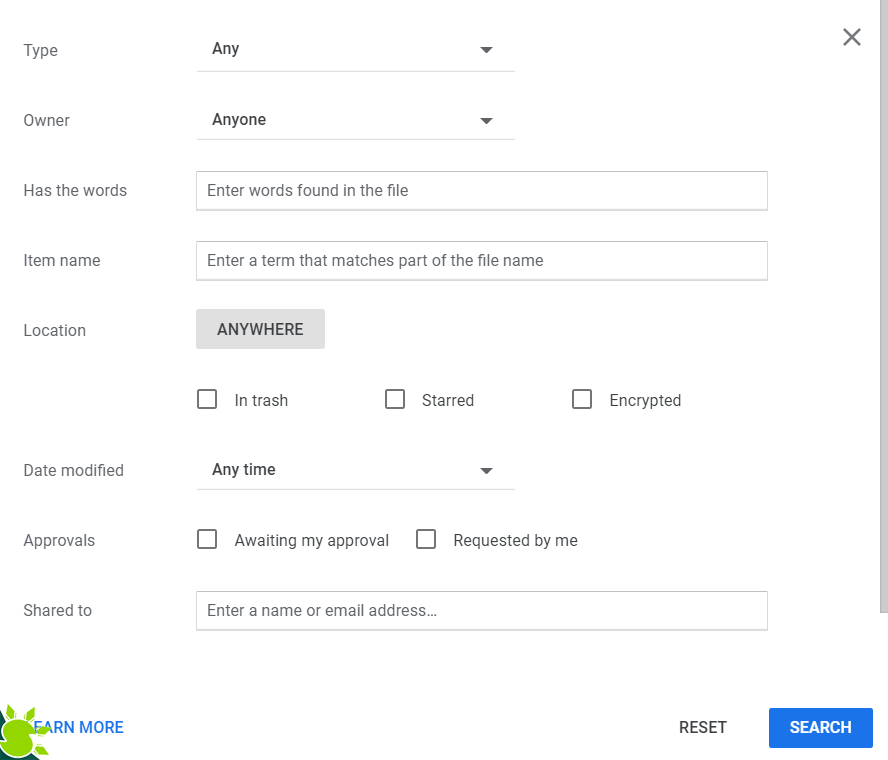This screenshot has height=760, width=888.
Task: Click the blue SEARCH button
Action: click(820, 727)
